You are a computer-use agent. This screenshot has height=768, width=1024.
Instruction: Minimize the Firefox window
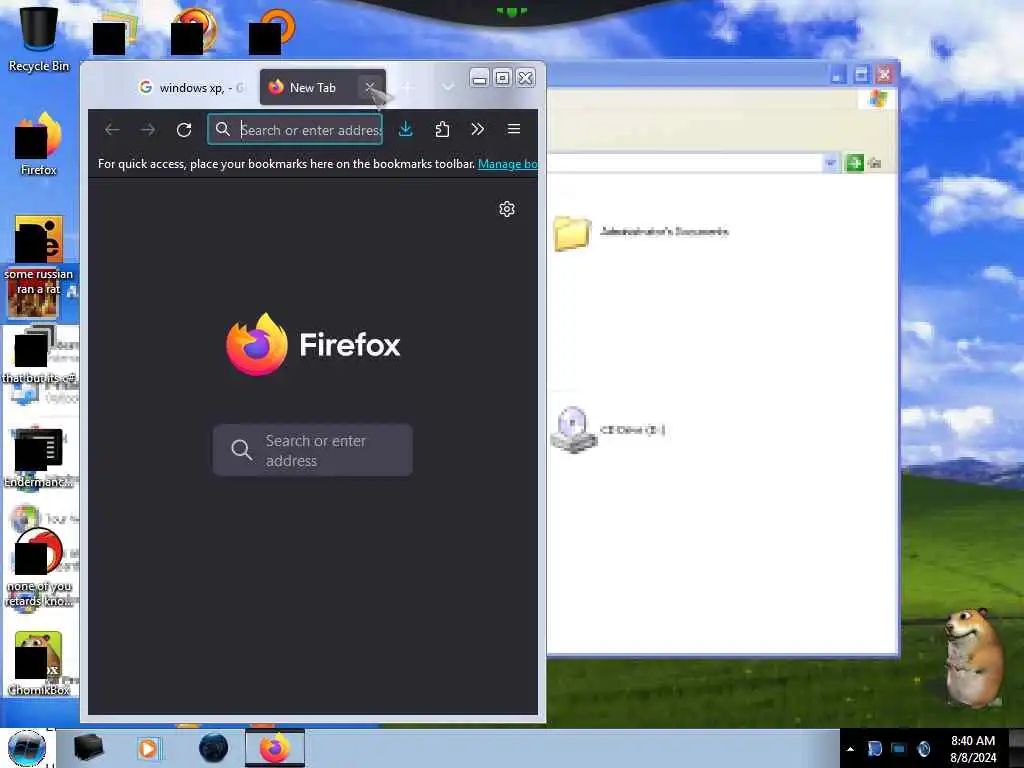(x=479, y=78)
